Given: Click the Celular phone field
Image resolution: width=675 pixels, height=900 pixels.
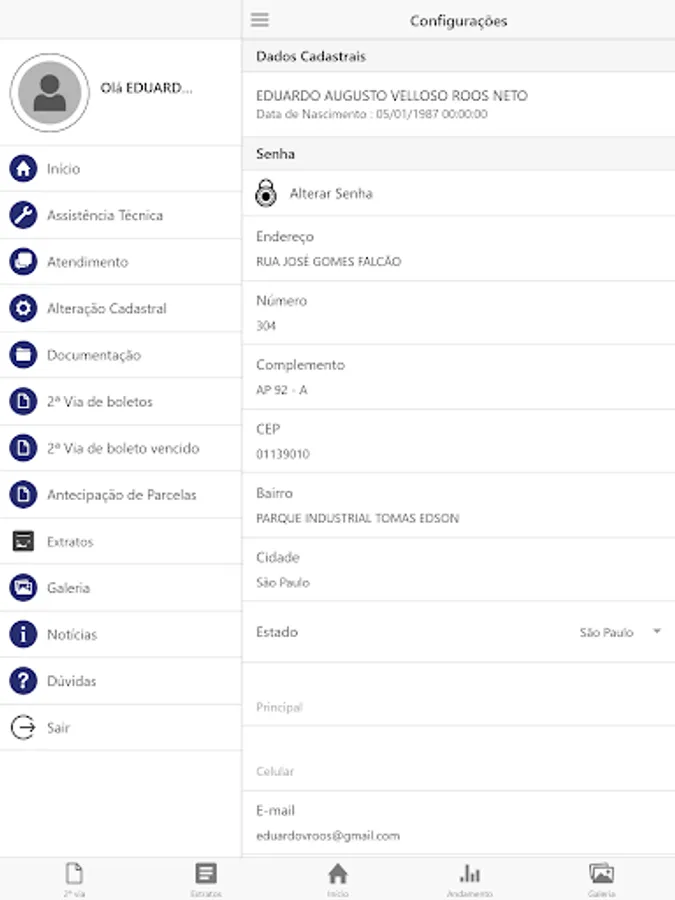Looking at the screenshot, I should 459,759.
